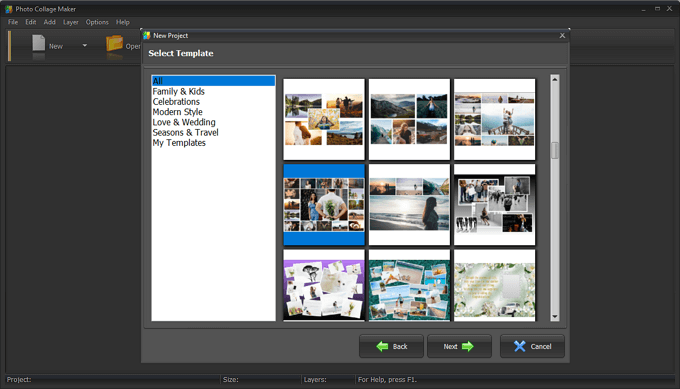This screenshot has width=680, height=389.
Task: Choose the template with woman on pier
Action: tap(495, 119)
